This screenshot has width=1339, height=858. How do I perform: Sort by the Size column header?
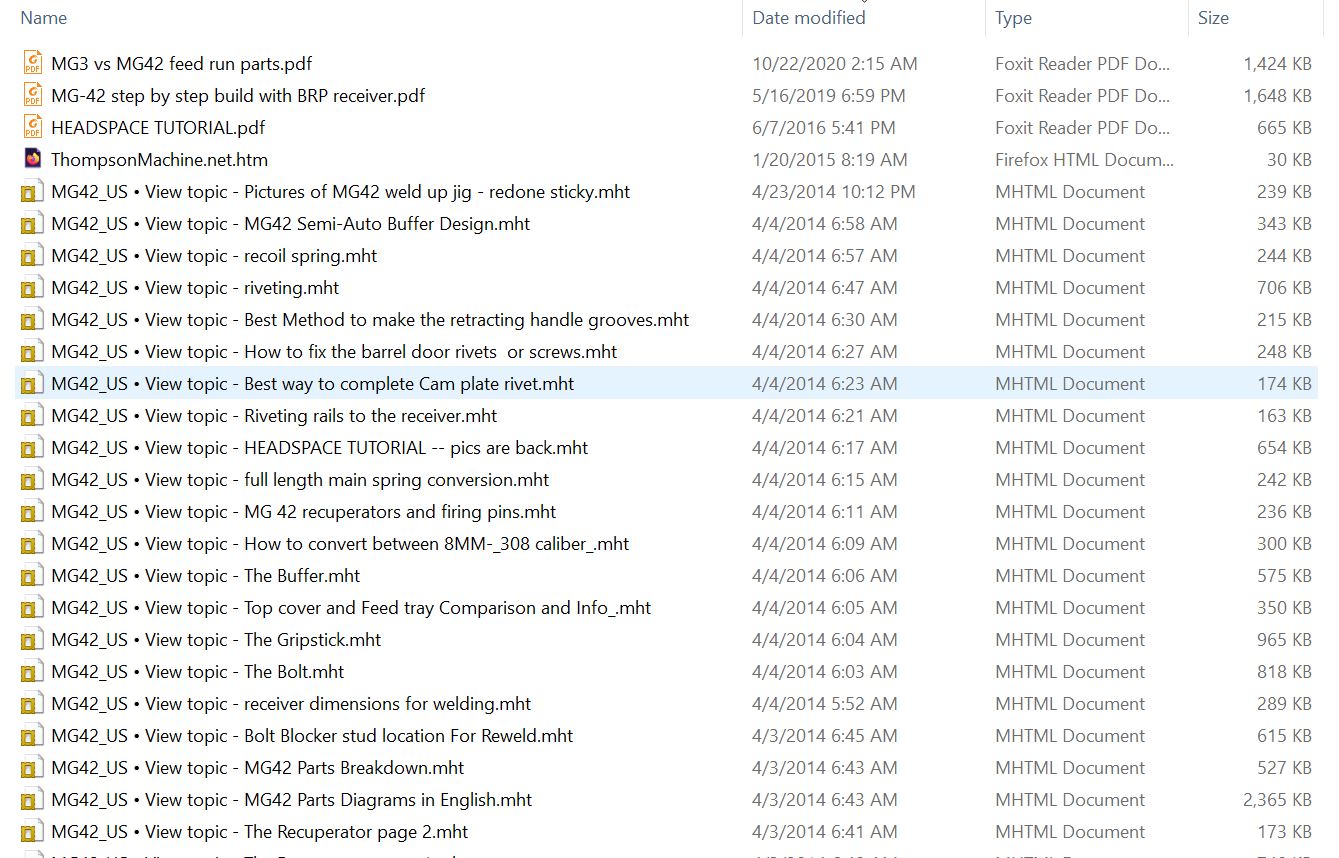(1213, 17)
